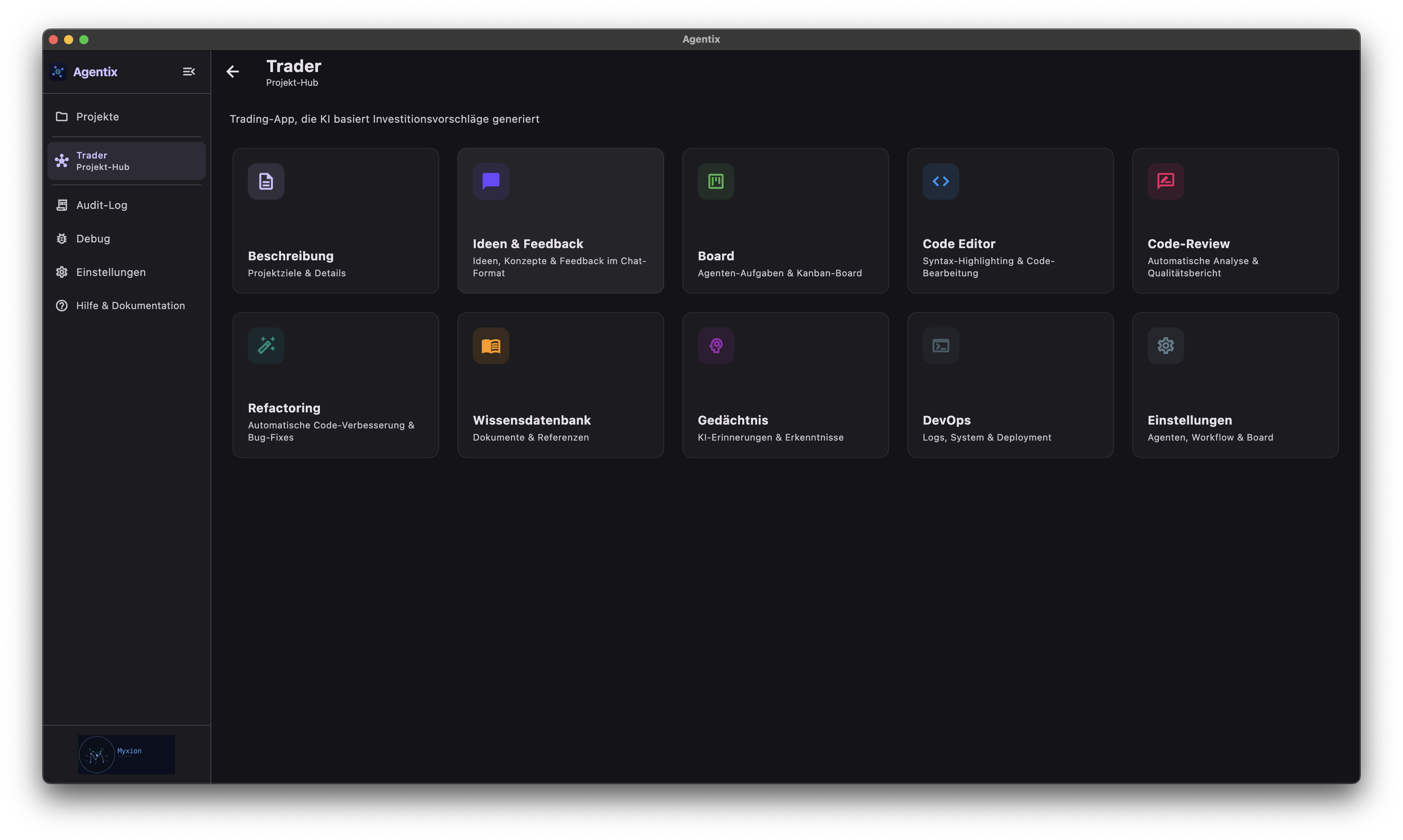Viewport: 1403px width, 840px height.
Task: Open the Debug page
Action: point(126,238)
